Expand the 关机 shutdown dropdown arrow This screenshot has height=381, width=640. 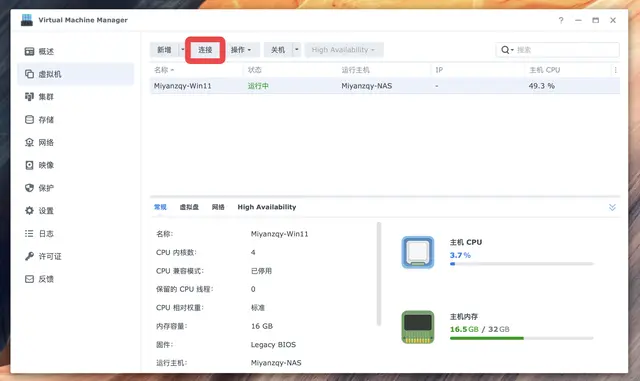click(x=297, y=50)
